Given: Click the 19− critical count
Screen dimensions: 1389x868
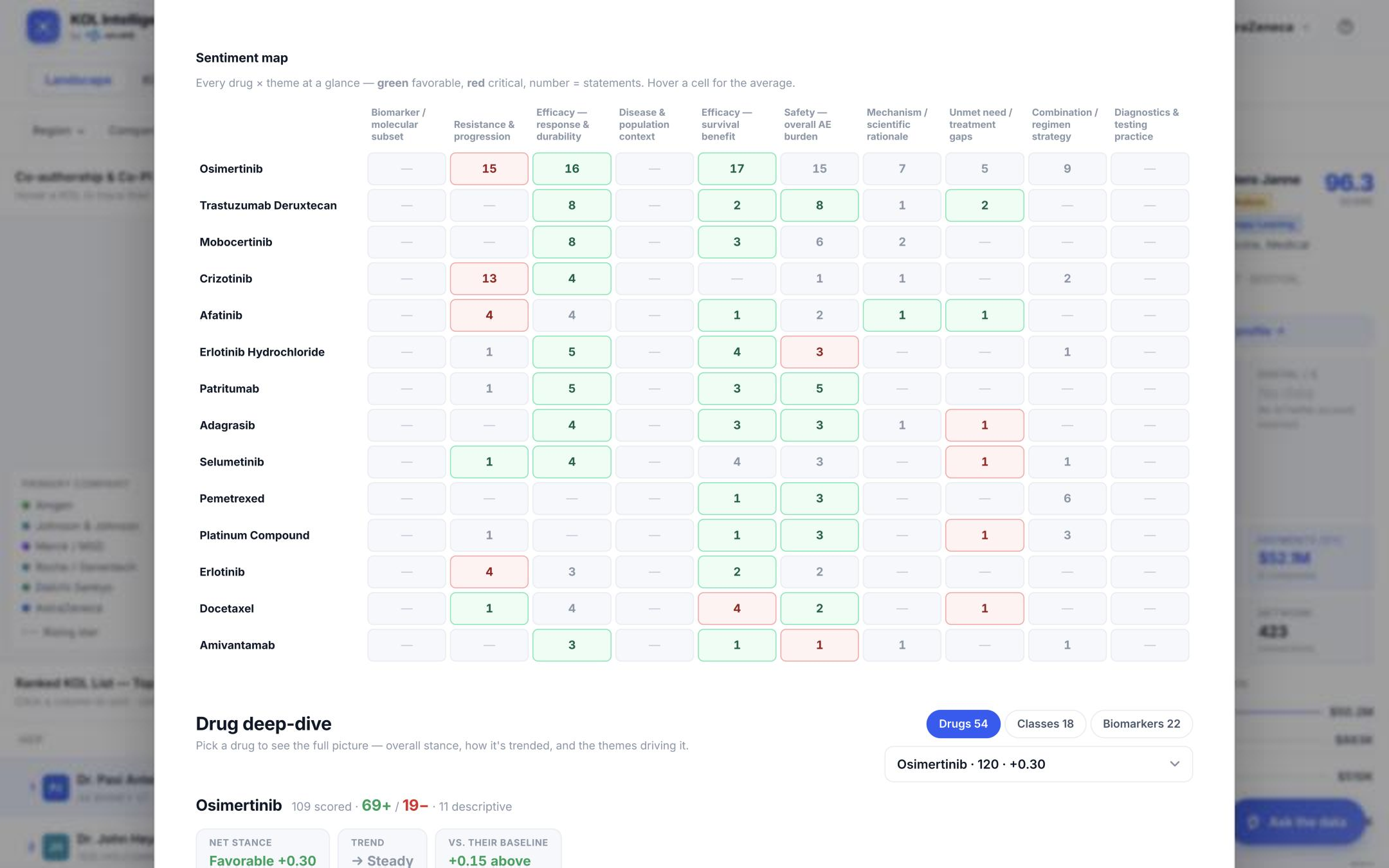Looking at the screenshot, I should pyautogui.click(x=415, y=806).
